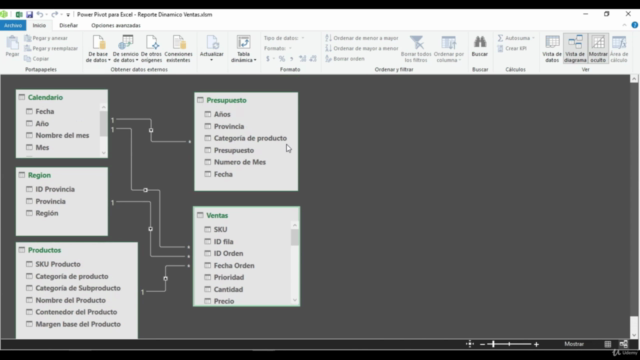Collapse the ribbon with the chevron
This screenshot has height=360, width=640.
coord(624,25)
